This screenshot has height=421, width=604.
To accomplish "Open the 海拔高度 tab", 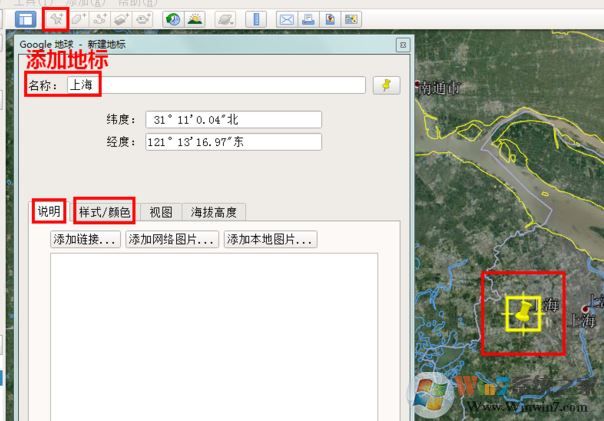I will [214, 212].
